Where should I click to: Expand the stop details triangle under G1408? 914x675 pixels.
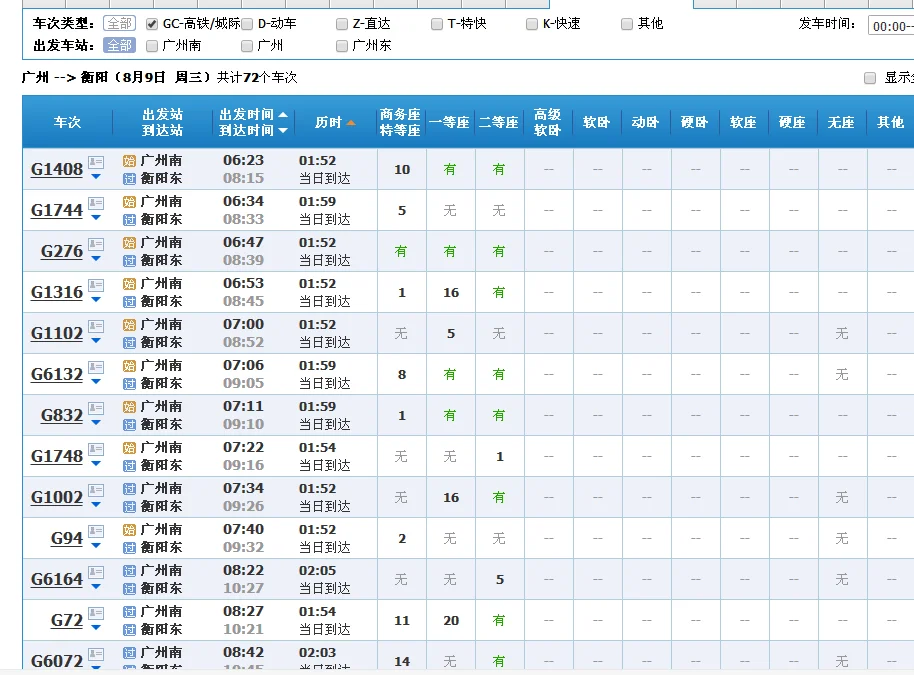pos(94,176)
